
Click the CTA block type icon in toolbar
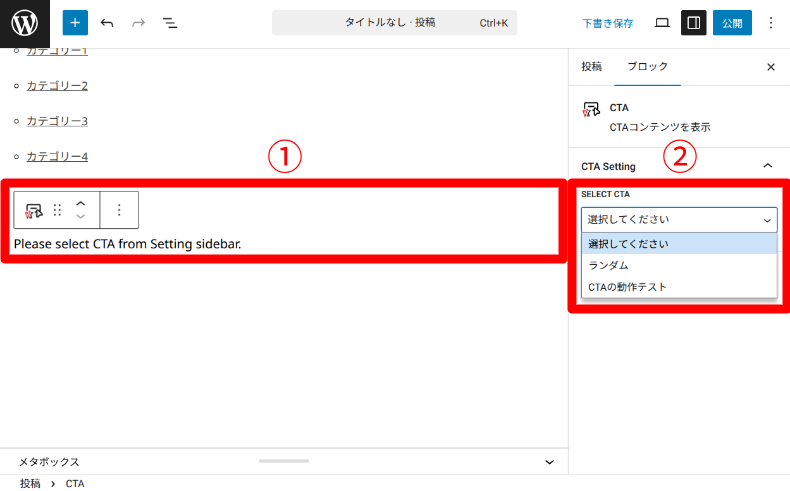tap(34, 210)
